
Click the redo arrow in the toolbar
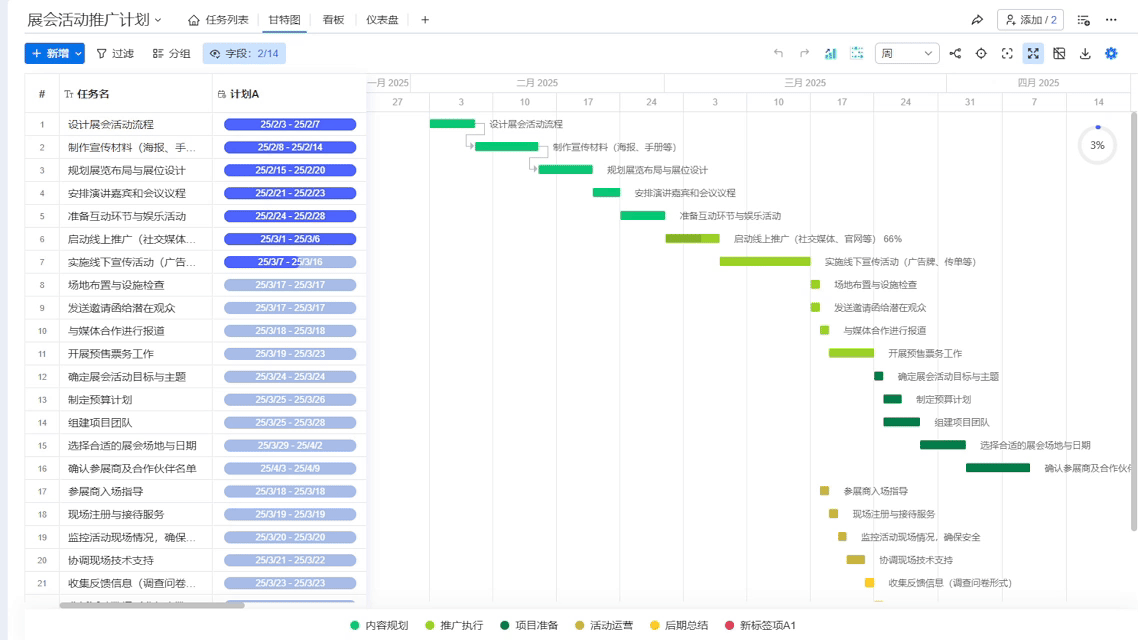pos(804,53)
